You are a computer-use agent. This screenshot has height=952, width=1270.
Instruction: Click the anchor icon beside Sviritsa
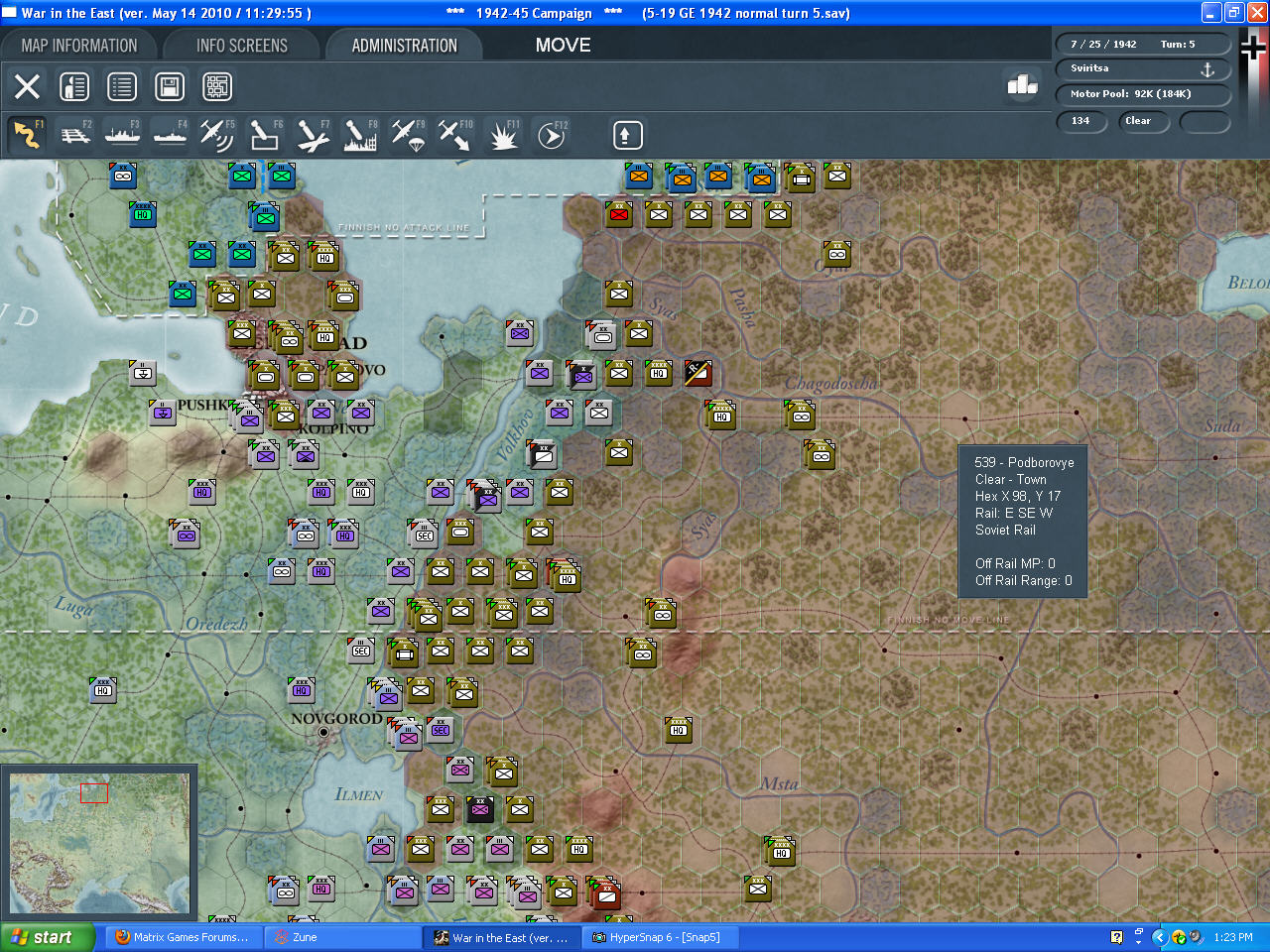coord(1207,69)
